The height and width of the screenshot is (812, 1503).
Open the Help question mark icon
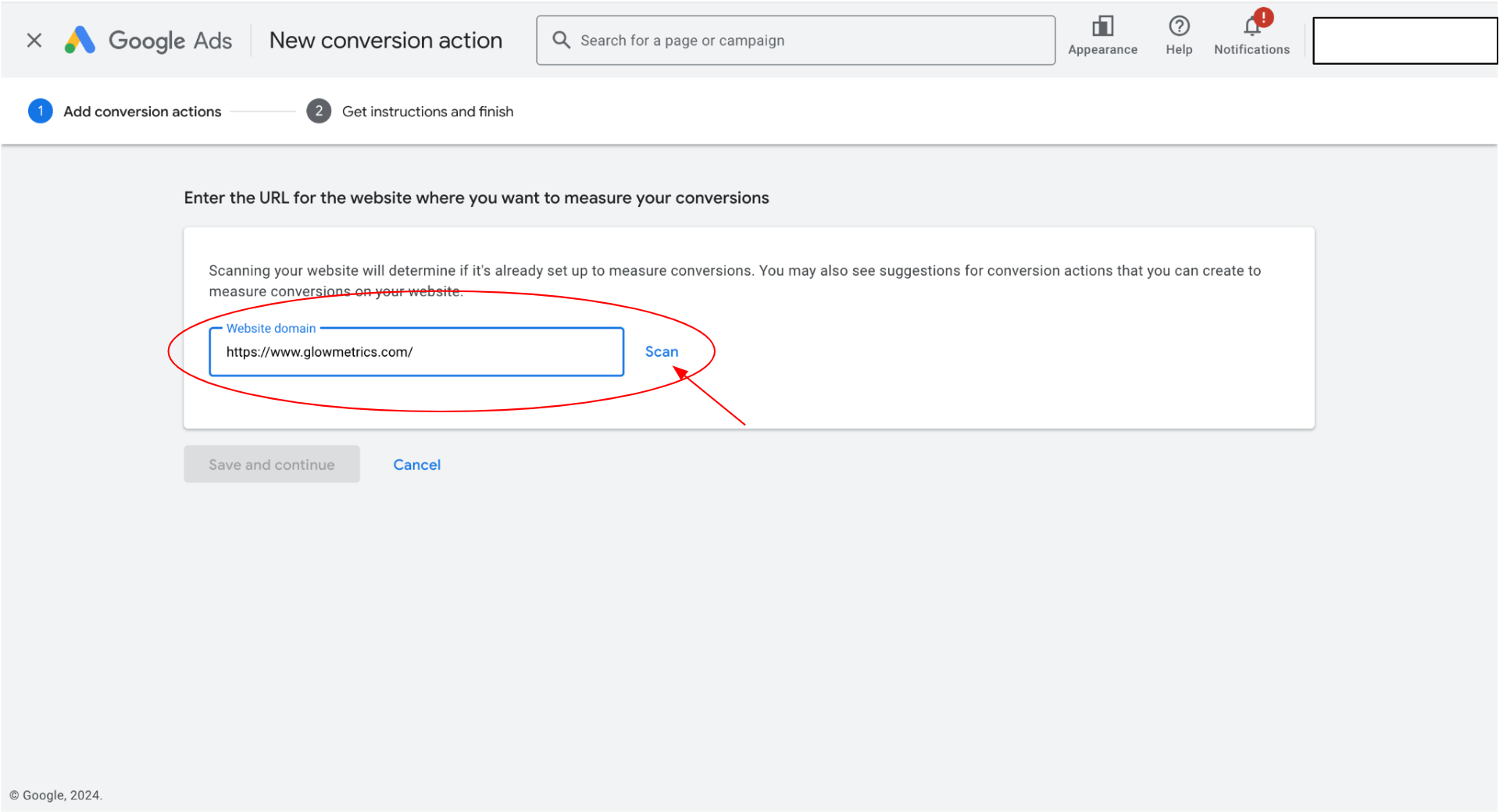pyautogui.click(x=1178, y=27)
